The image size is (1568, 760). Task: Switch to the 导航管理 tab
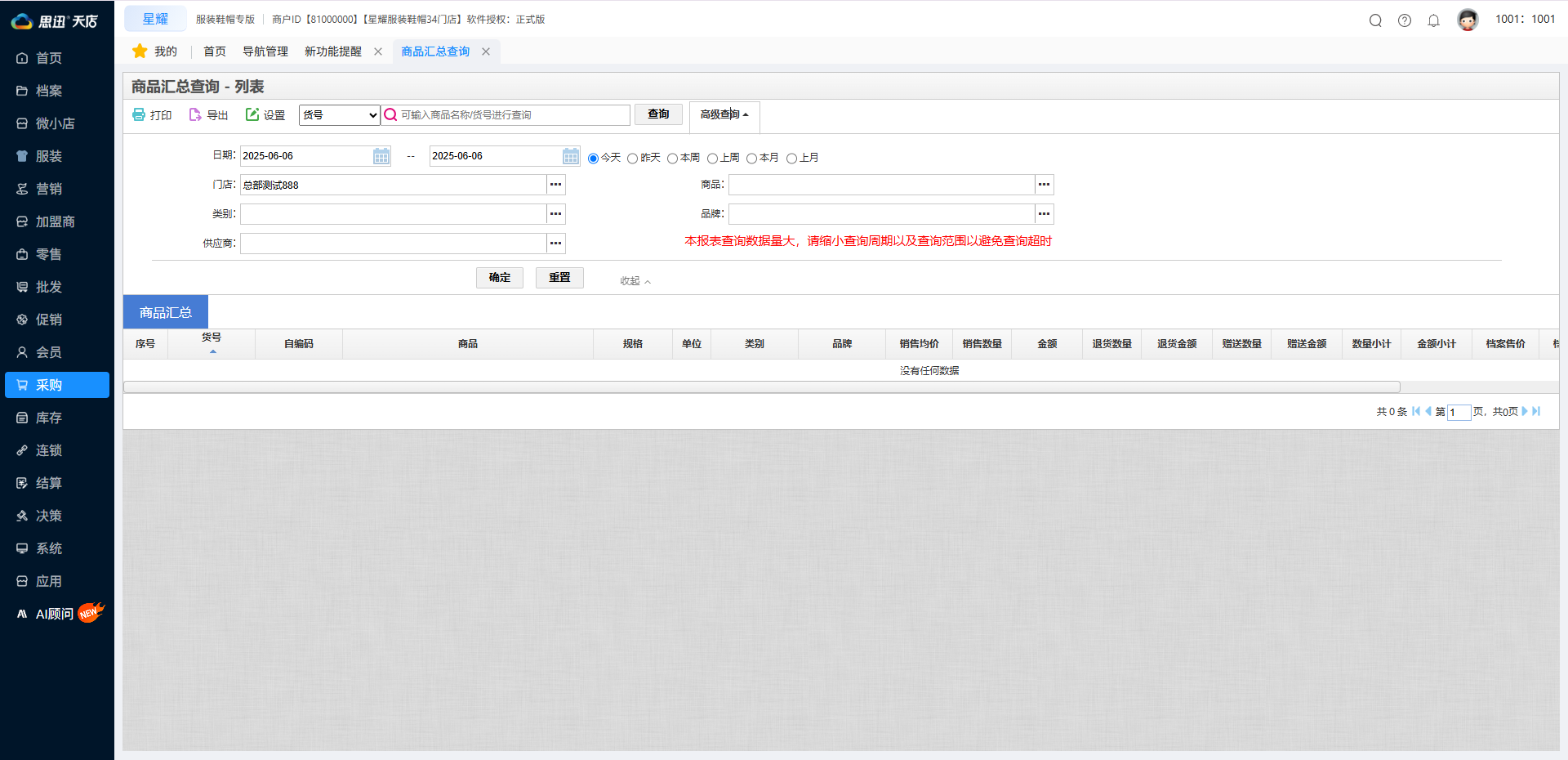tap(265, 51)
